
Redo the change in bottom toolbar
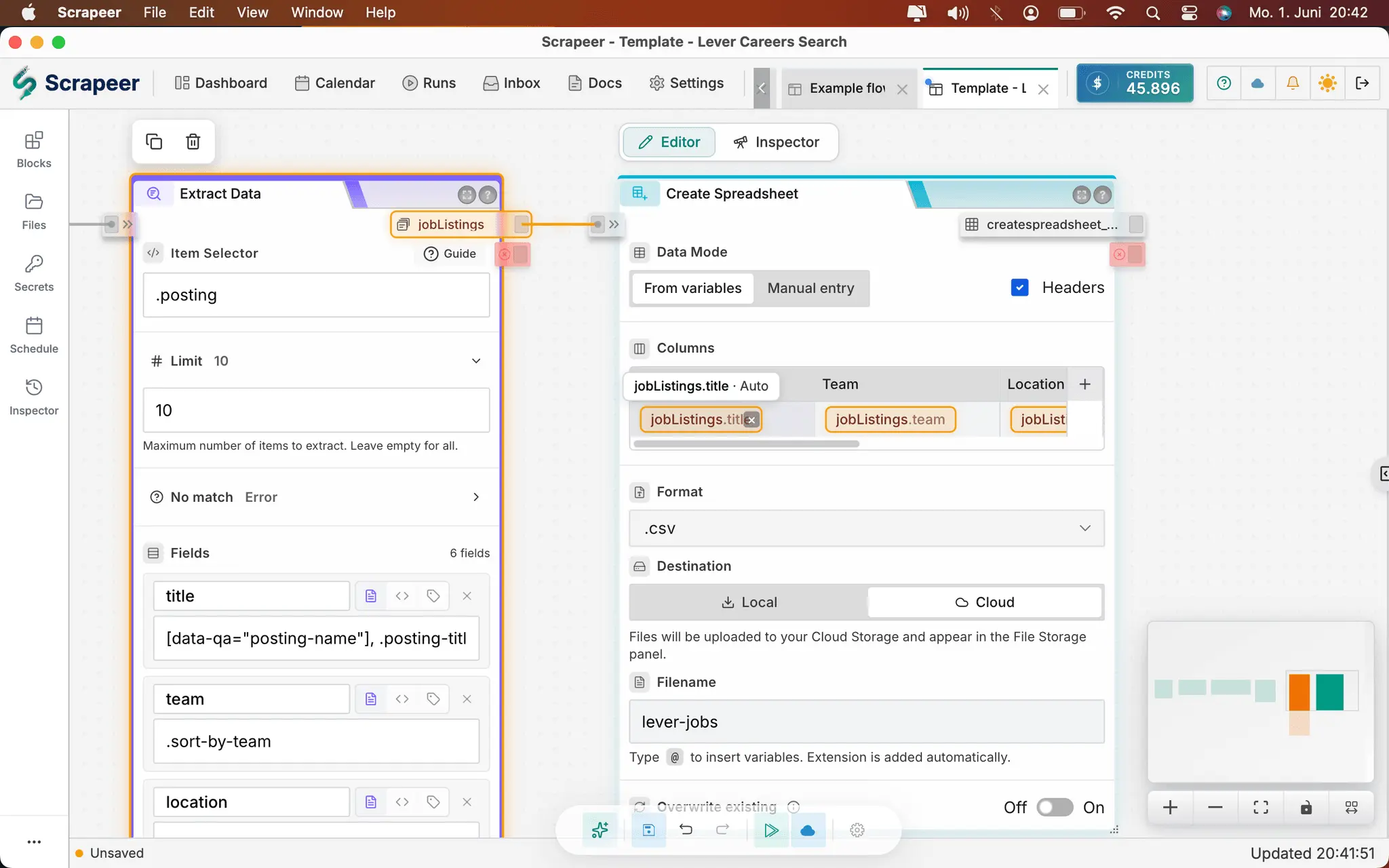(722, 830)
